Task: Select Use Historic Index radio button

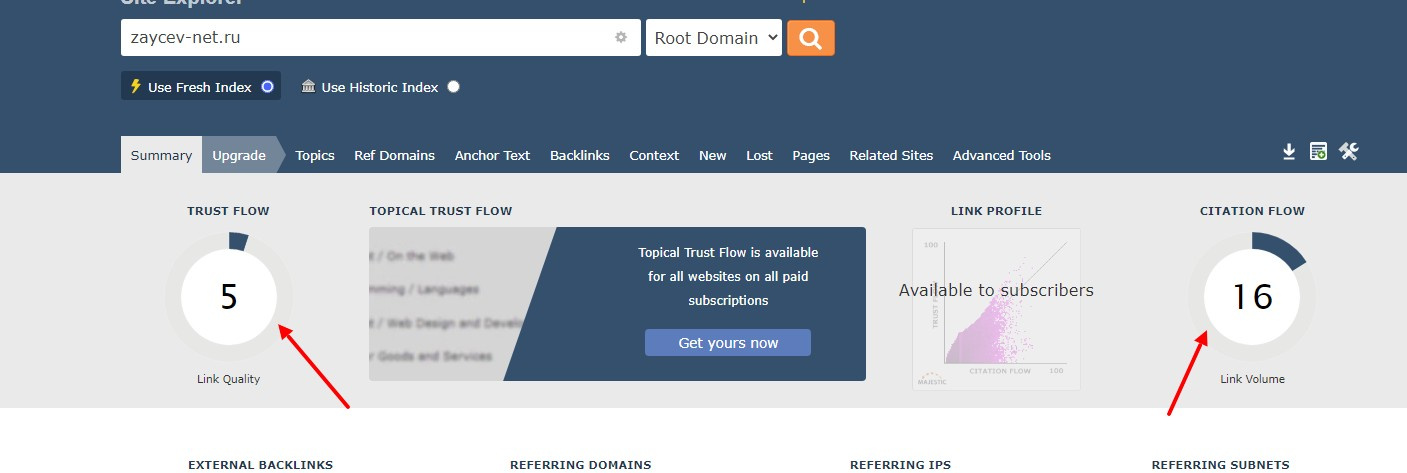Action: (454, 87)
